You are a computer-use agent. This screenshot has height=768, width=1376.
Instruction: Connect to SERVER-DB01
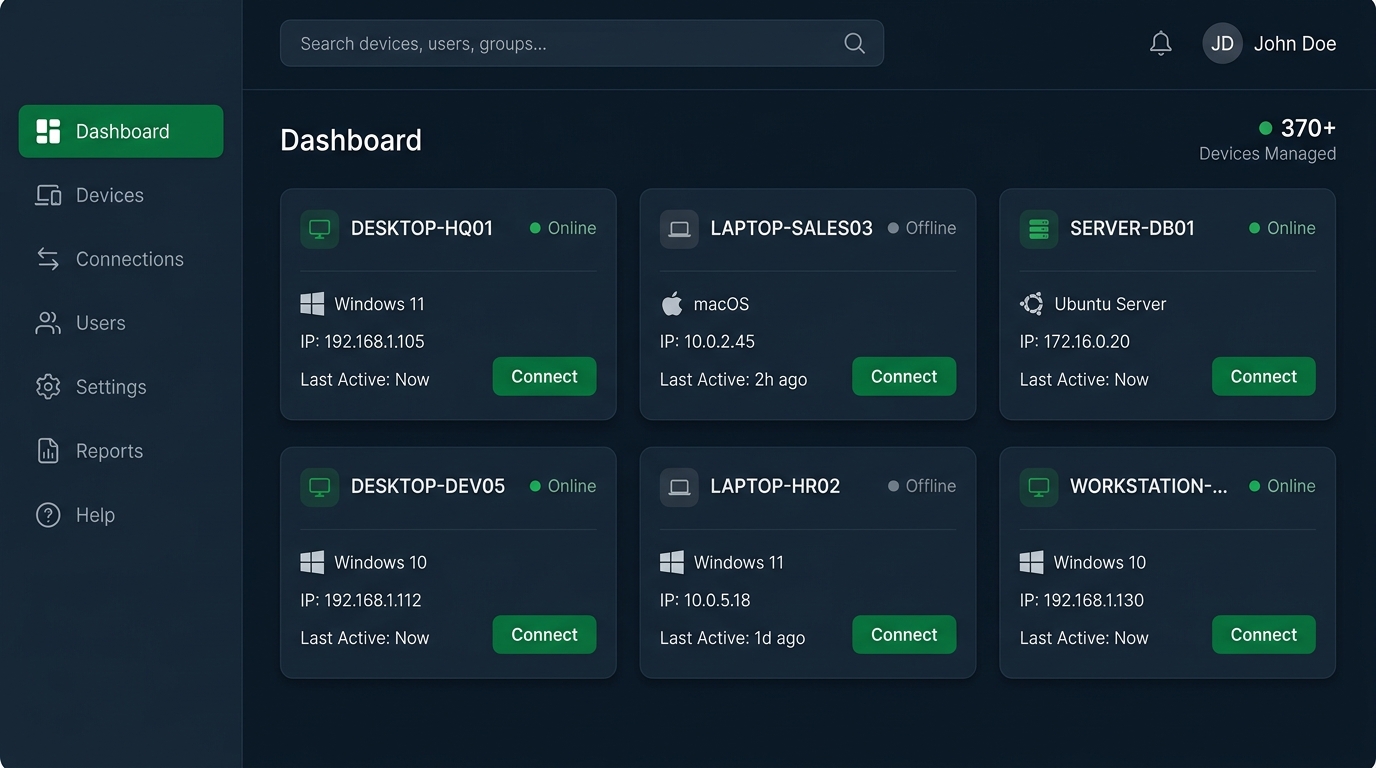tap(1264, 376)
